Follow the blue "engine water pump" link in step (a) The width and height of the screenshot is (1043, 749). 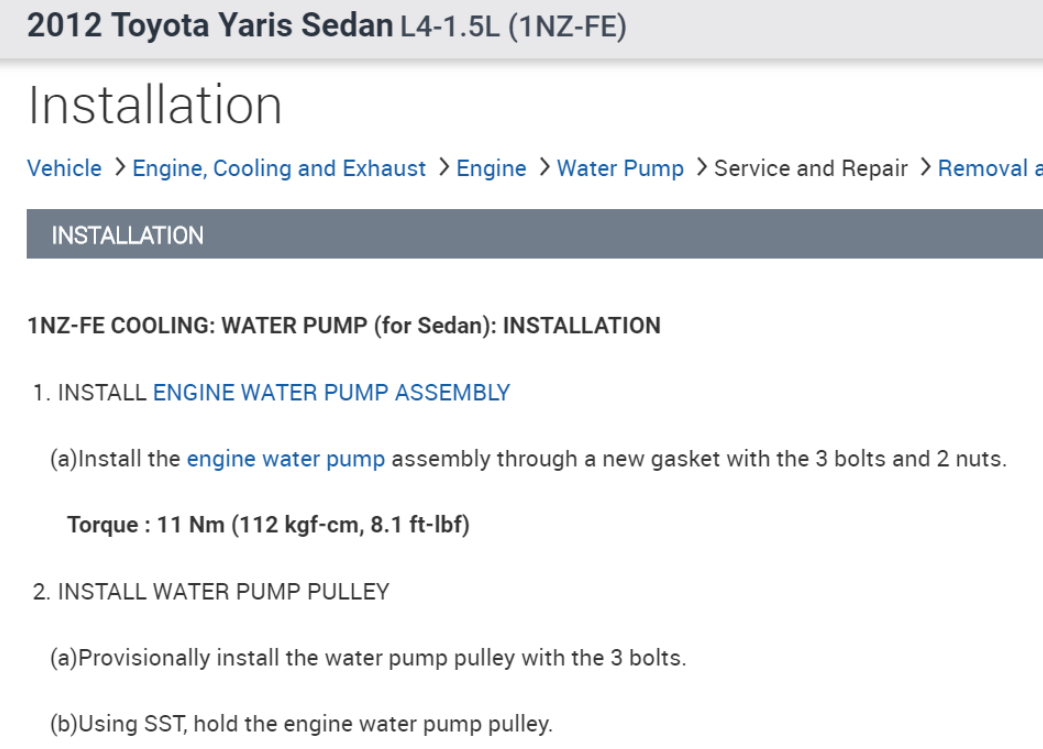point(286,460)
